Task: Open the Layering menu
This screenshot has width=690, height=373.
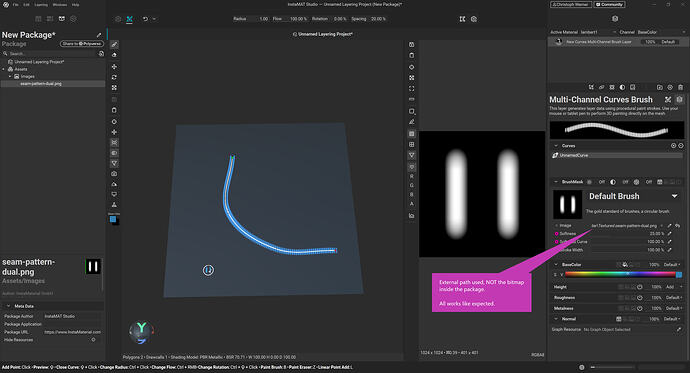Action: pyautogui.click(x=41, y=4)
